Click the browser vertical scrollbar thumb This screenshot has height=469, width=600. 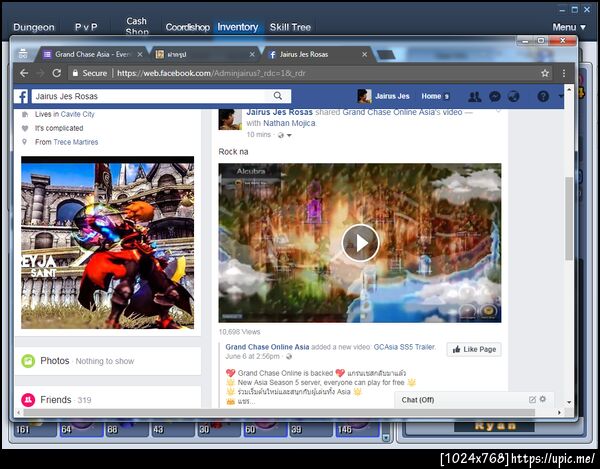point(568,218)
